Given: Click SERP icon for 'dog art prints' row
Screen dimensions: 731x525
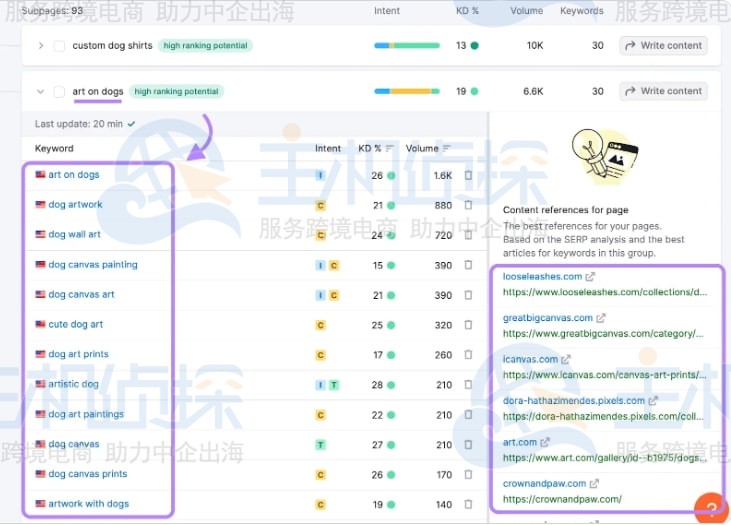Looking at the screenshot, I should tap(468, 355).
